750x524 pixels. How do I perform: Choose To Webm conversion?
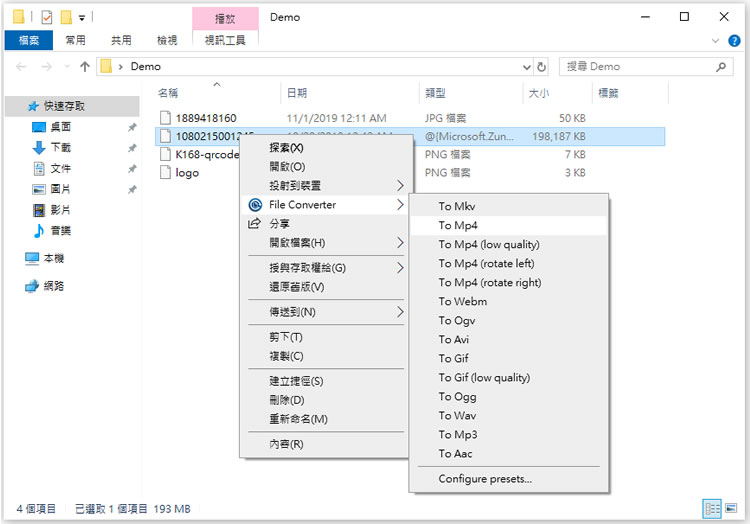[x=509, y=302]
